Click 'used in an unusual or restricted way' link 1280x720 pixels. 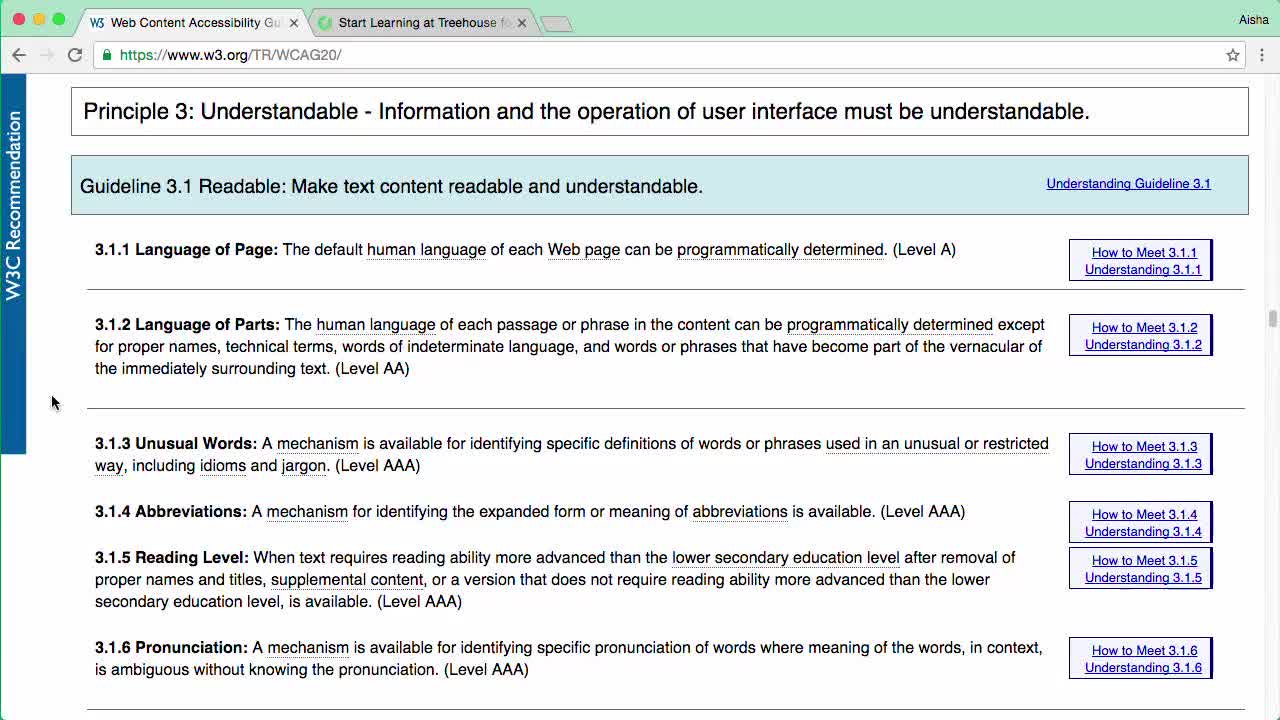click(x=937, y=444)
